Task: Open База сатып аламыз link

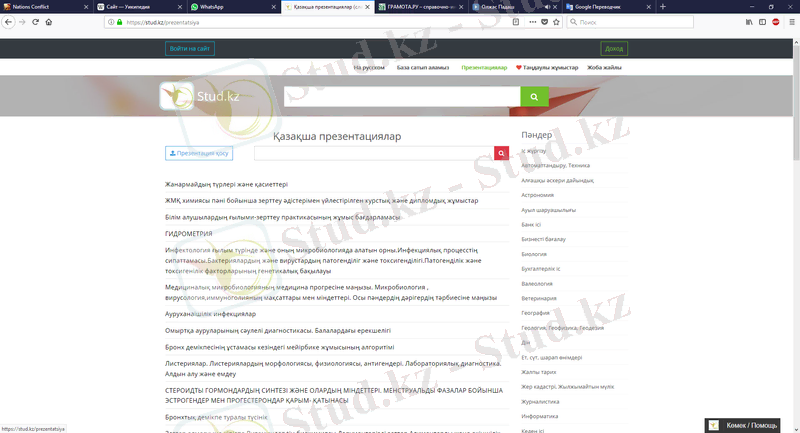Action: click(x=423, y=67)
